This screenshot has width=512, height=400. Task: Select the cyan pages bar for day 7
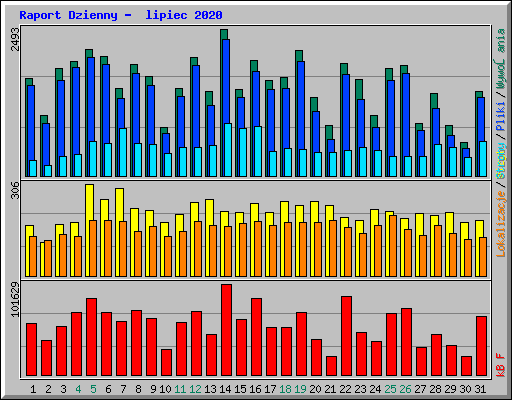[x=123, y=152]
